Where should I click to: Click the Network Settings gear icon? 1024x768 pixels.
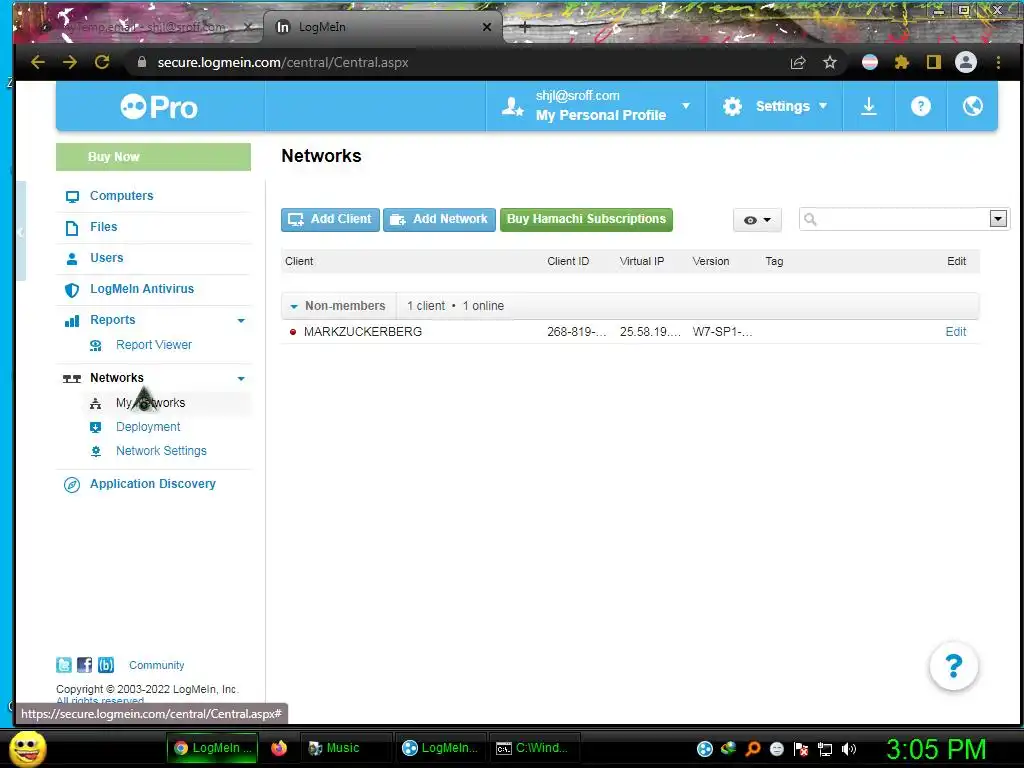point(95,451)
